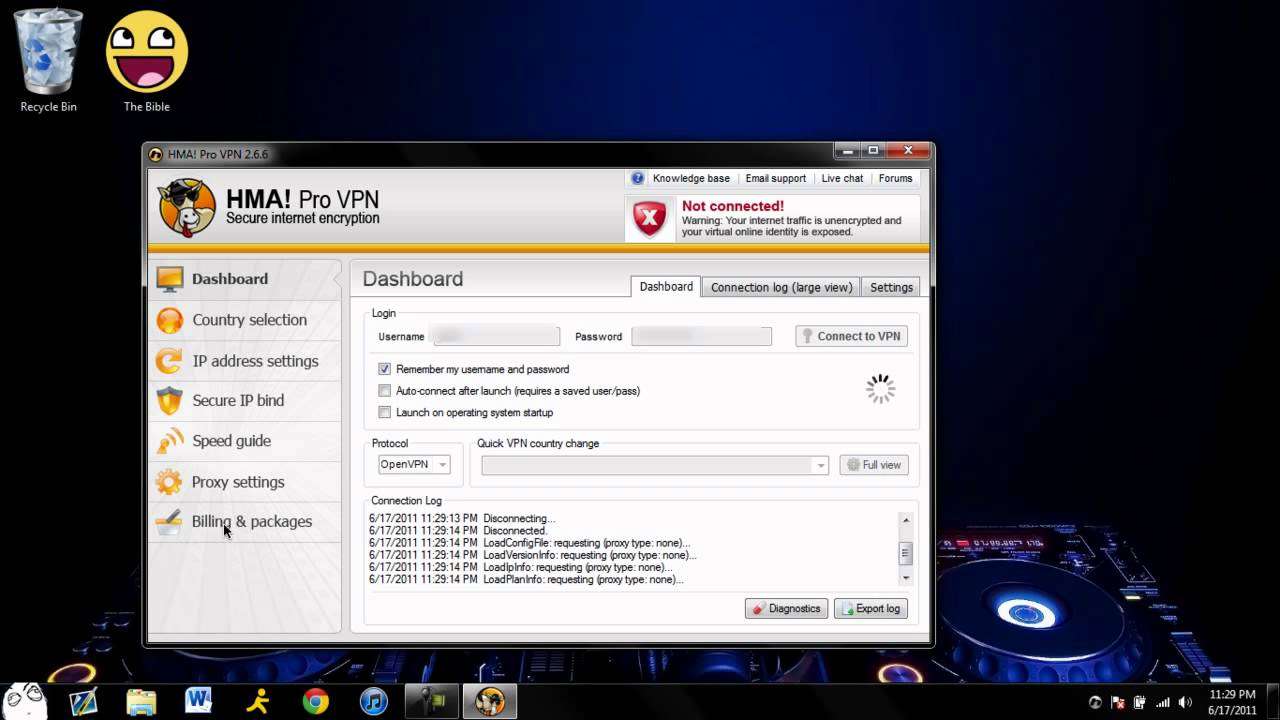
Task: Click the red shield not-connected icon
Action: [650, 218]
